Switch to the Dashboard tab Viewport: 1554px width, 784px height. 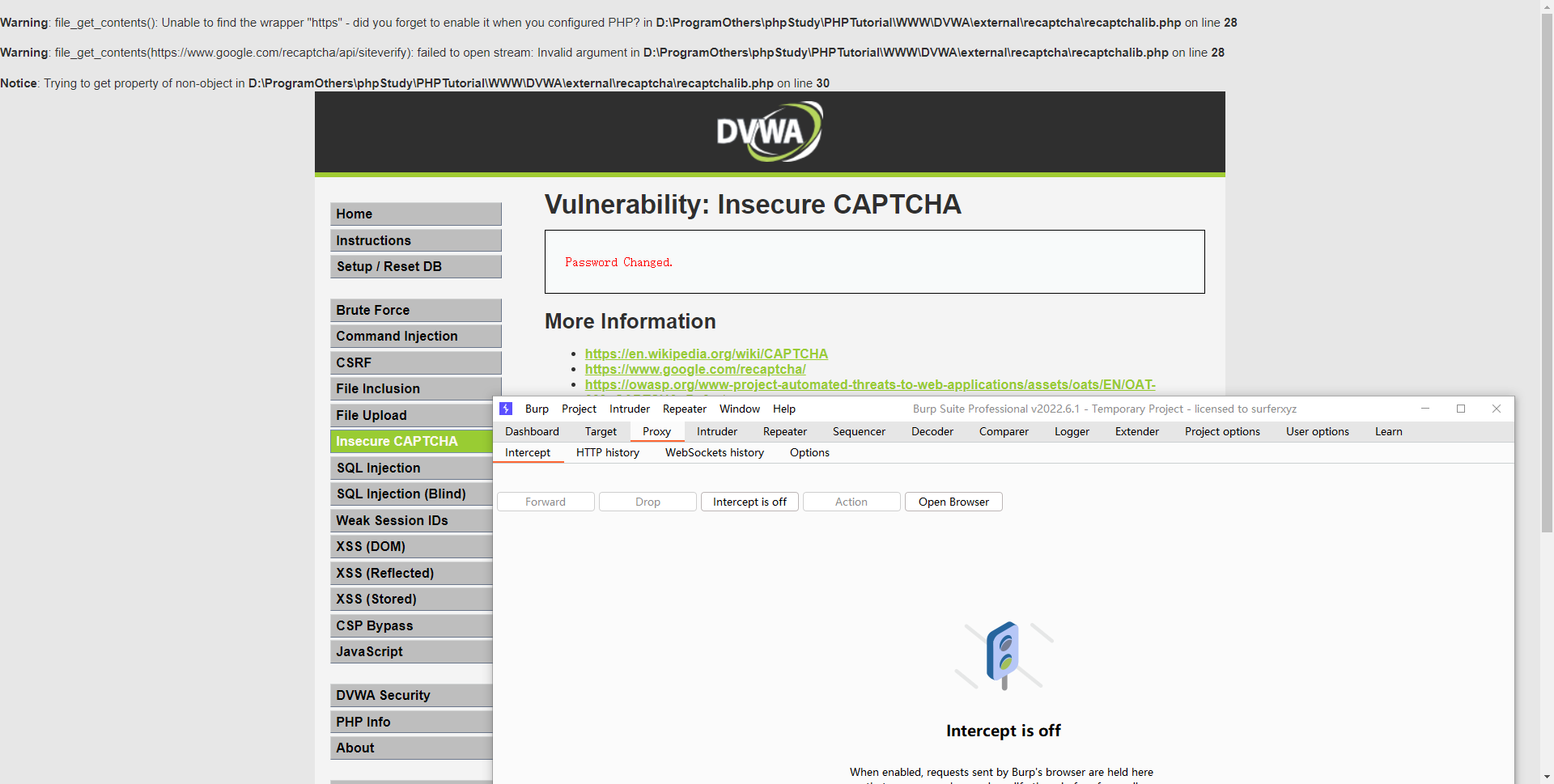532,431
